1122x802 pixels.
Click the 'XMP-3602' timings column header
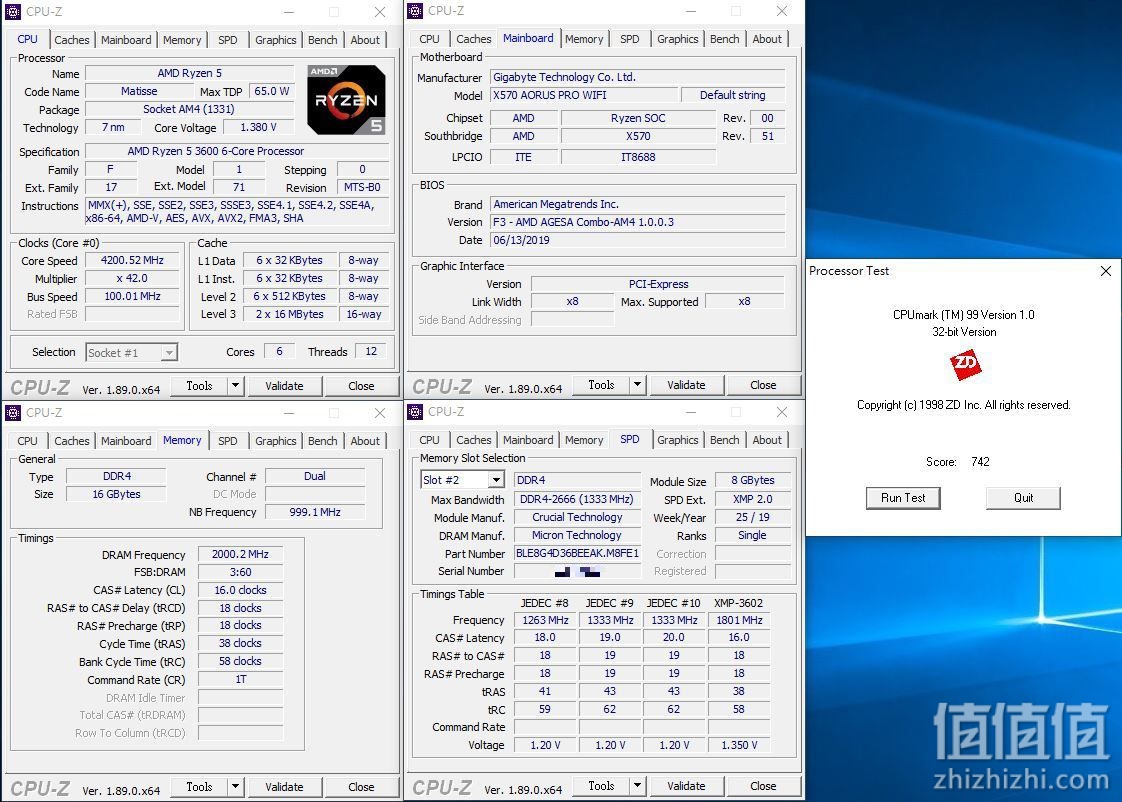738,603
